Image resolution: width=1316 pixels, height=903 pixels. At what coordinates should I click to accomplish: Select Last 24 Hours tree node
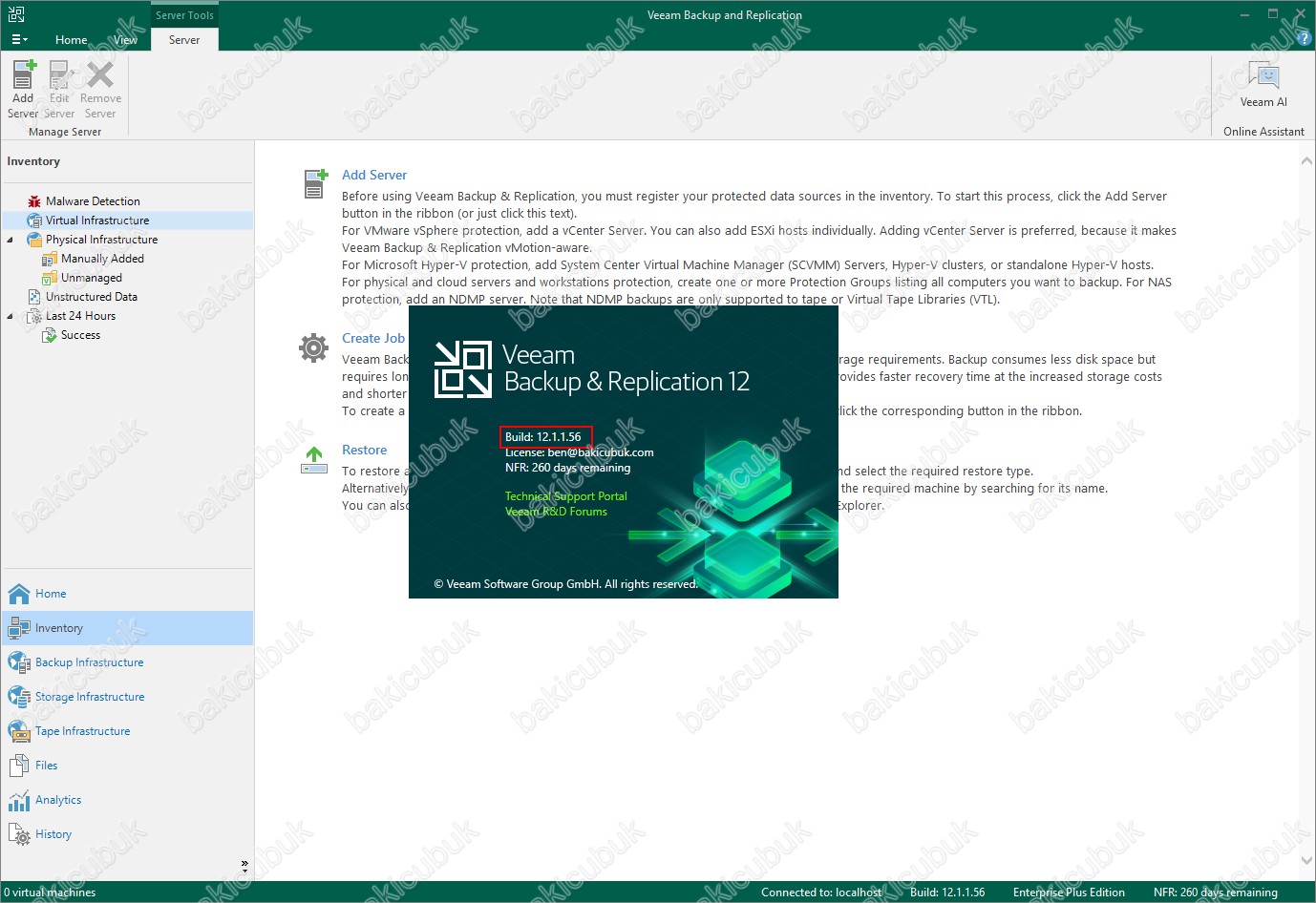80,316
